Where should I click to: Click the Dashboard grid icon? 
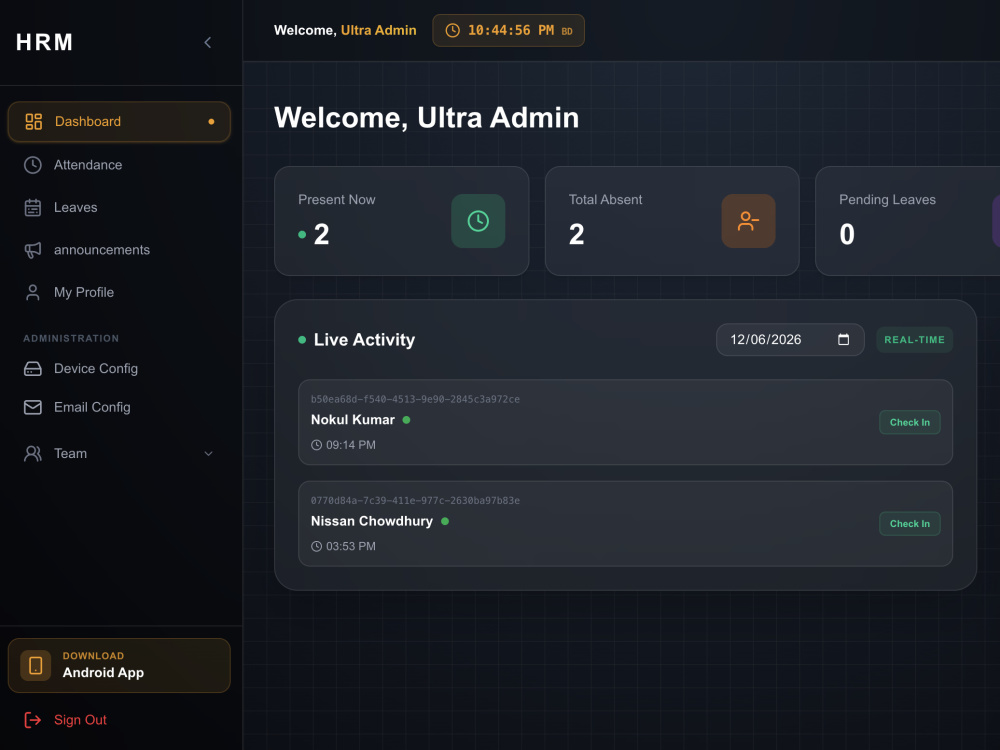(33, 121)
